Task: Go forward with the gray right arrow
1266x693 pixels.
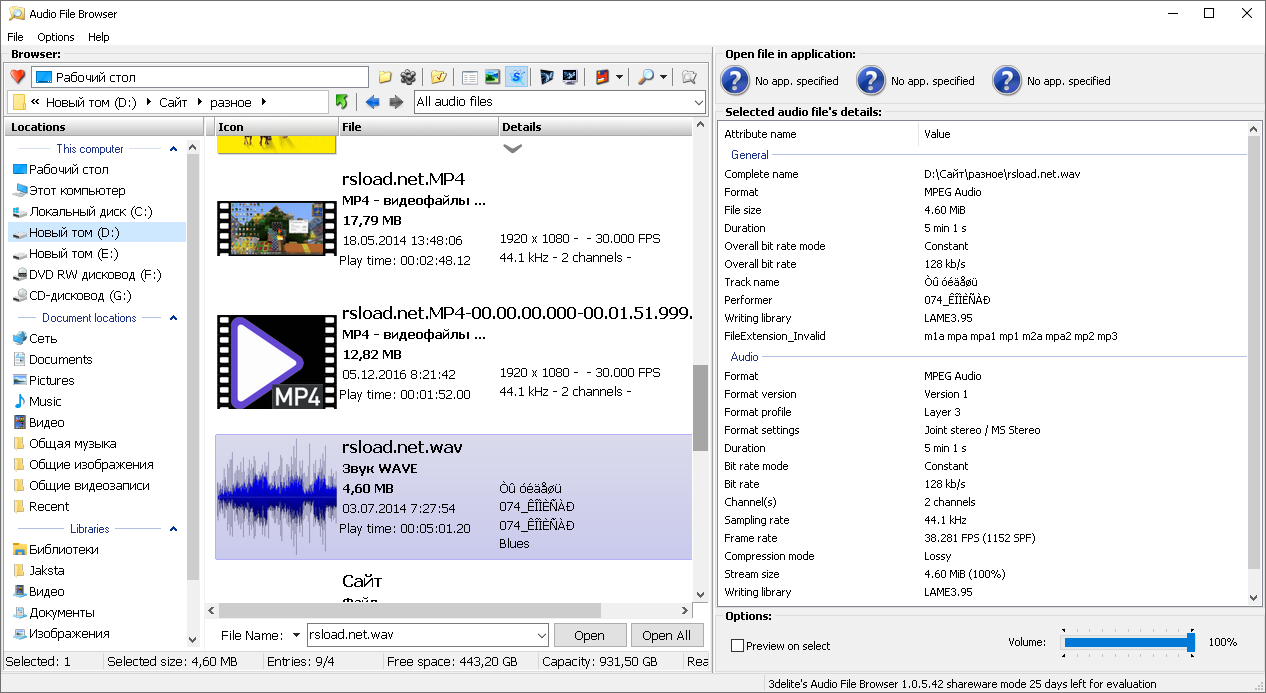Action: point(396,102)
